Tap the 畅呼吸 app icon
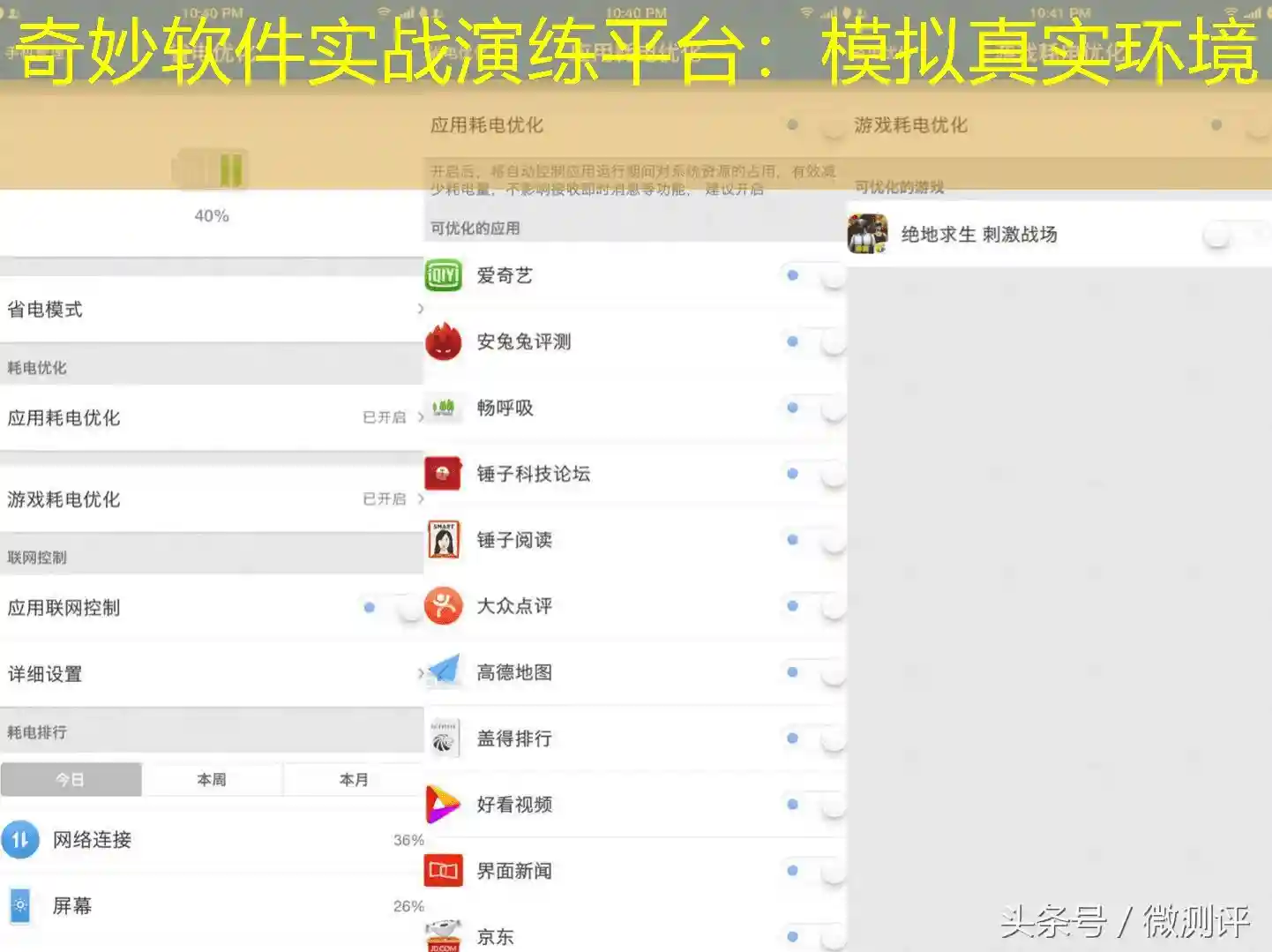The image size is (1272, 952). click(x=444, y=408)
